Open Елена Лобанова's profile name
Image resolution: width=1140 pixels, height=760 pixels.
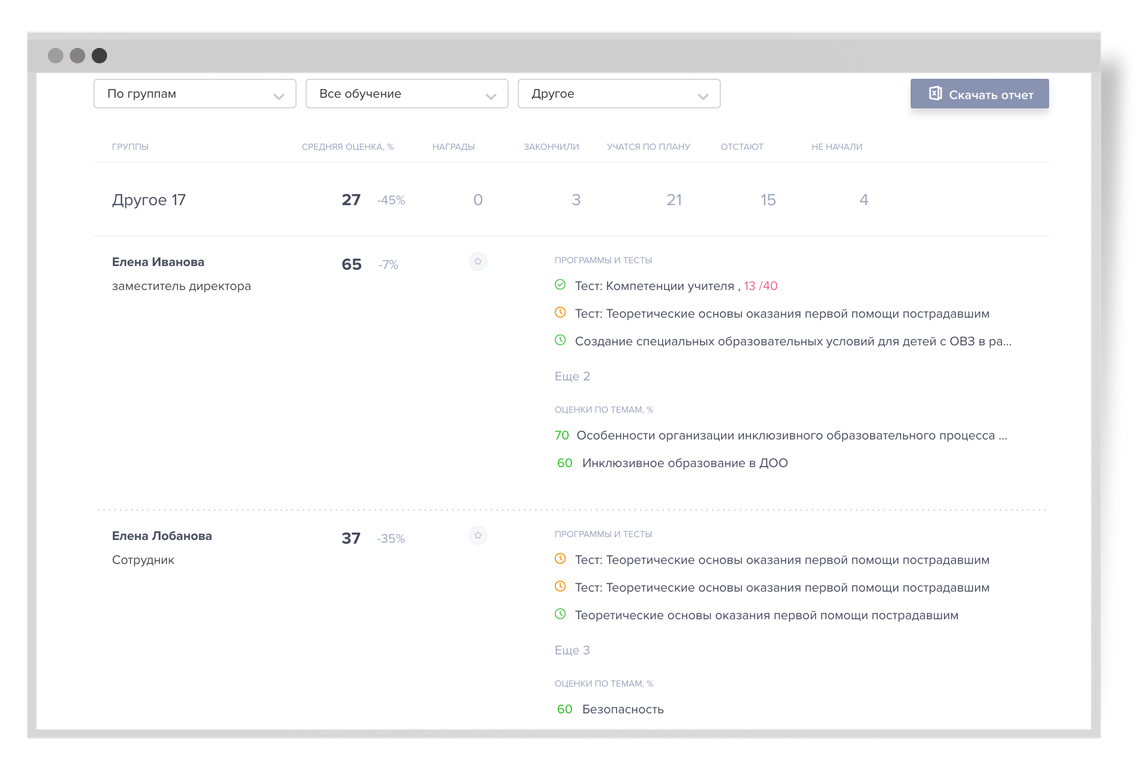162,536
